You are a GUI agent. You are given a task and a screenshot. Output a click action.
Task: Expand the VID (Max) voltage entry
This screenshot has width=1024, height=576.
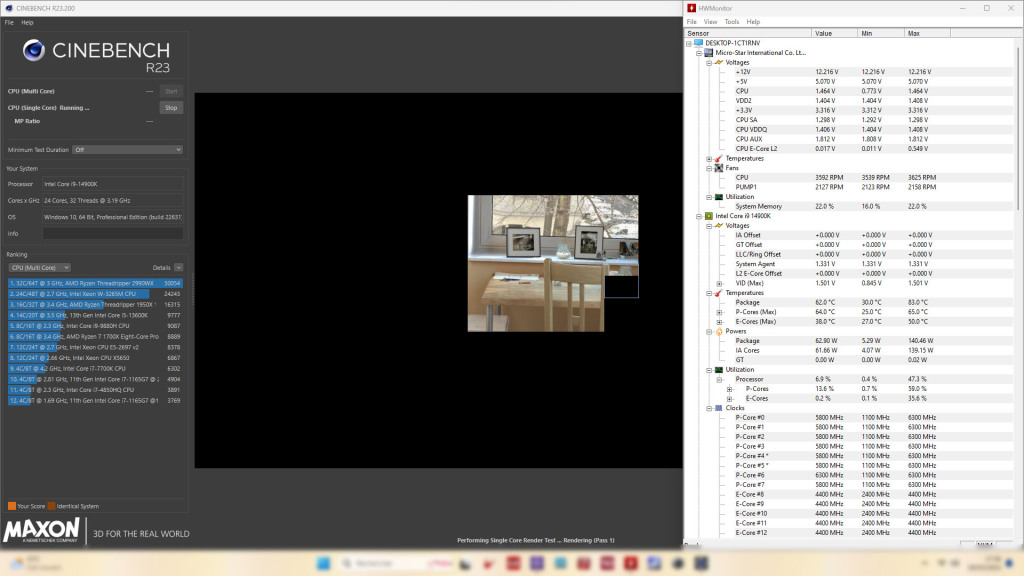click(719, 283)
